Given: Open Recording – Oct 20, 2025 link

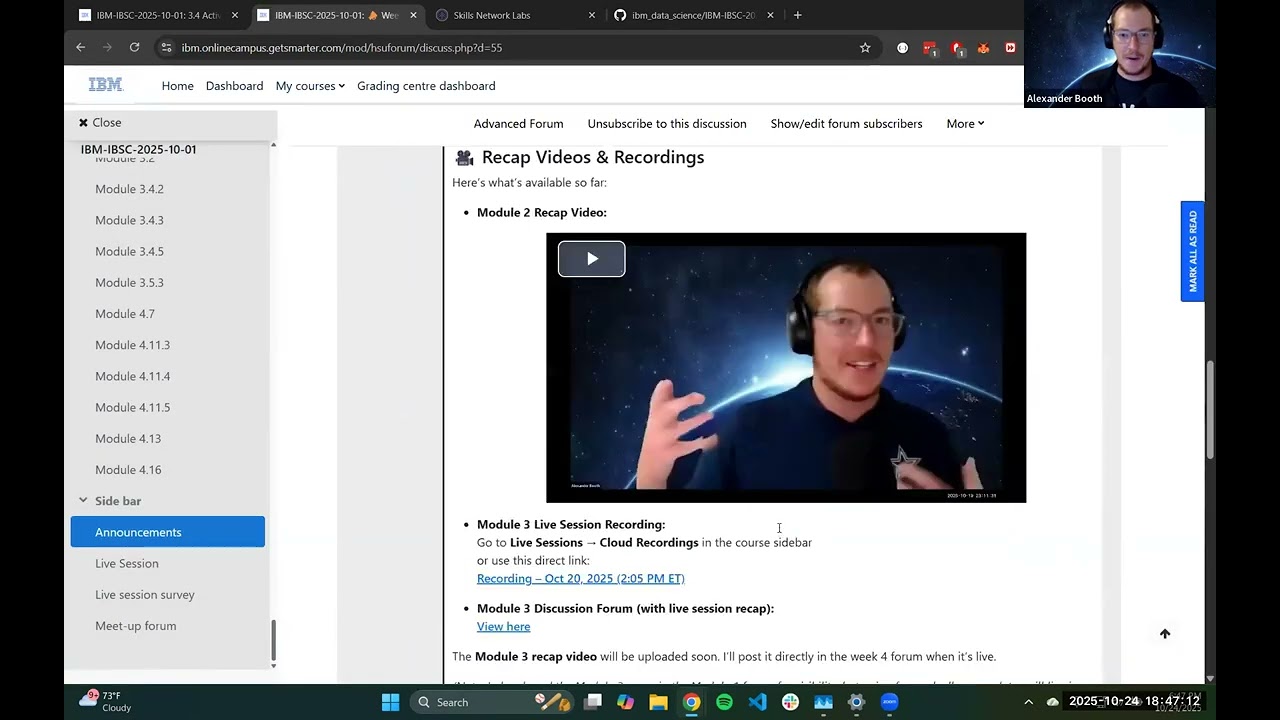Looking at the screenshot, I should pyautogui.click(x=580, y=578).
